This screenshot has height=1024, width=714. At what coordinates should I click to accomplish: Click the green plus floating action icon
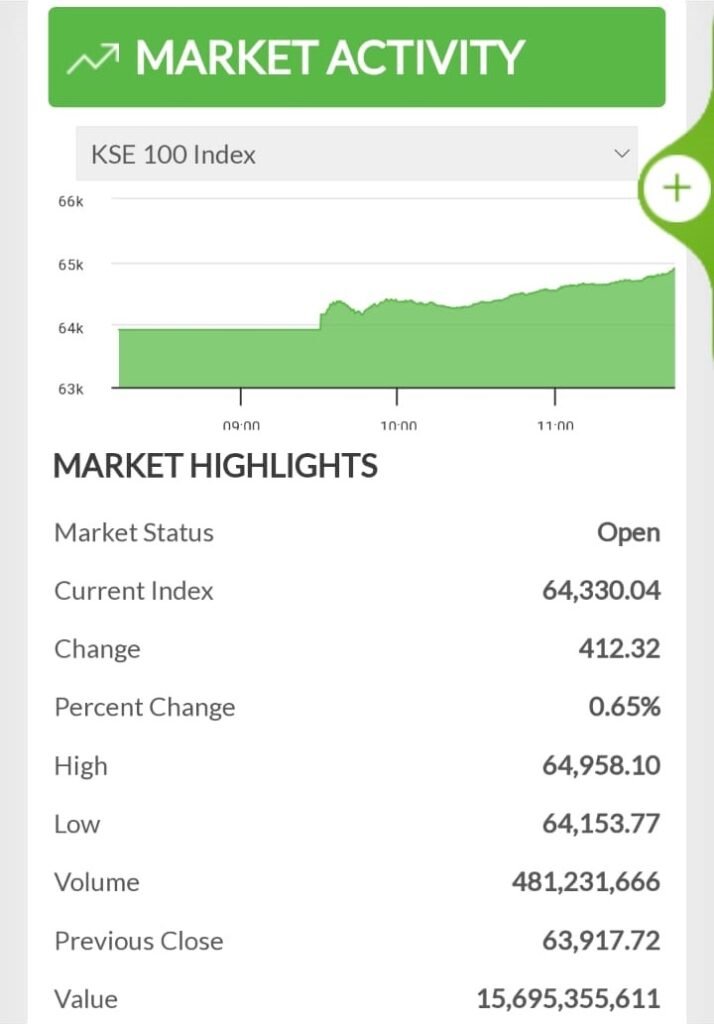(x=677, y=187)
